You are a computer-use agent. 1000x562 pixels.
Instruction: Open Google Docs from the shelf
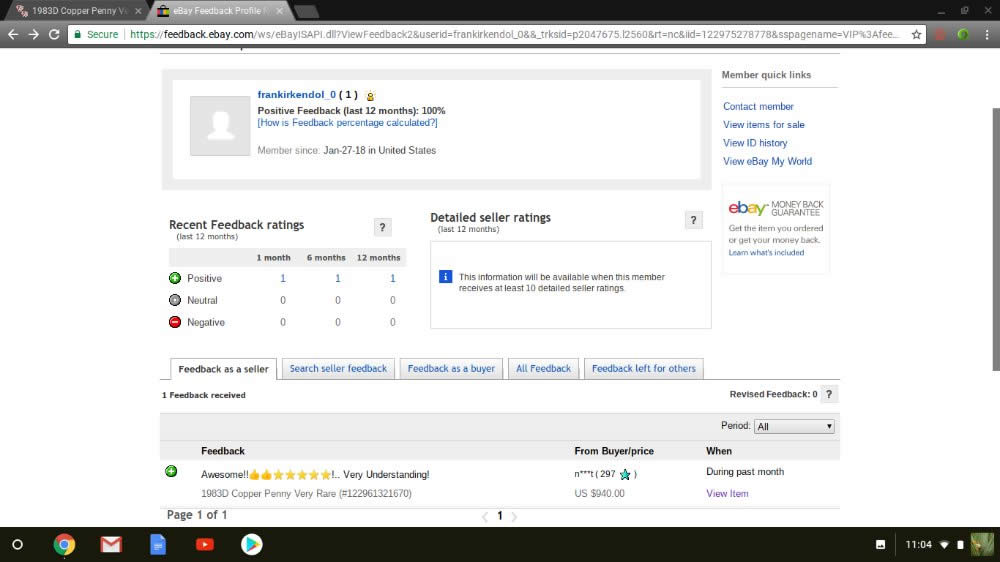(158, 545)
